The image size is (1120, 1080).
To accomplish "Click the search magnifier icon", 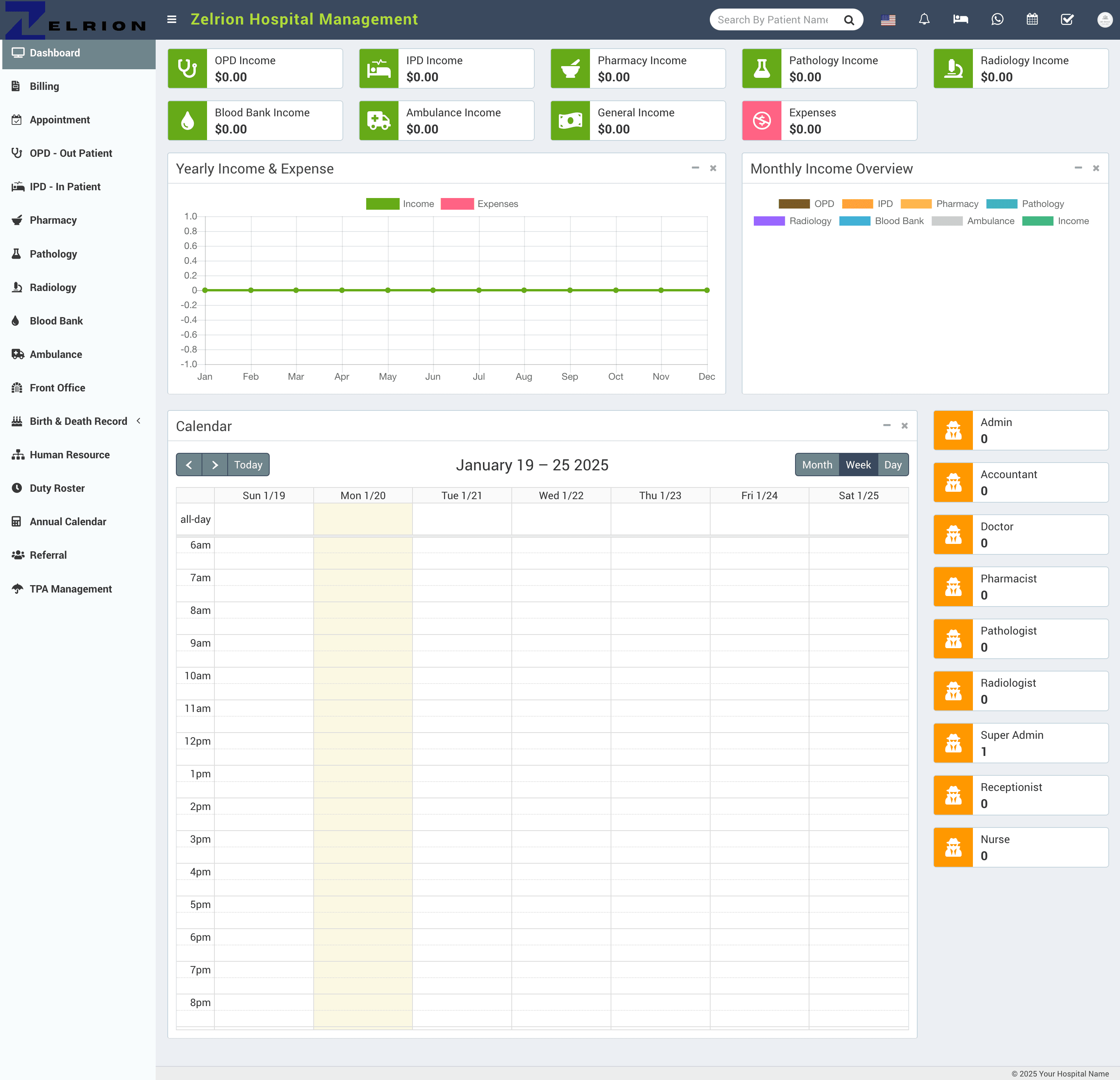I will 849,20.
